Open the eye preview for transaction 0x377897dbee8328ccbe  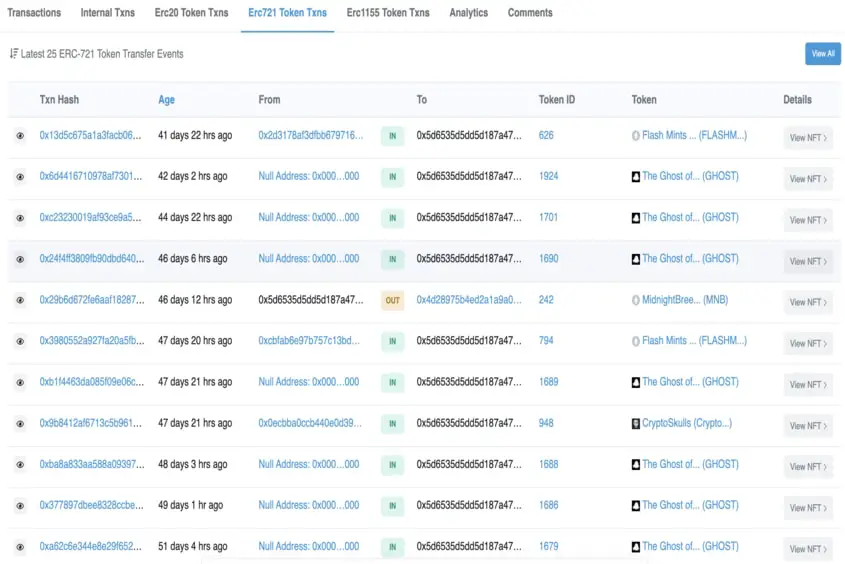20,506
